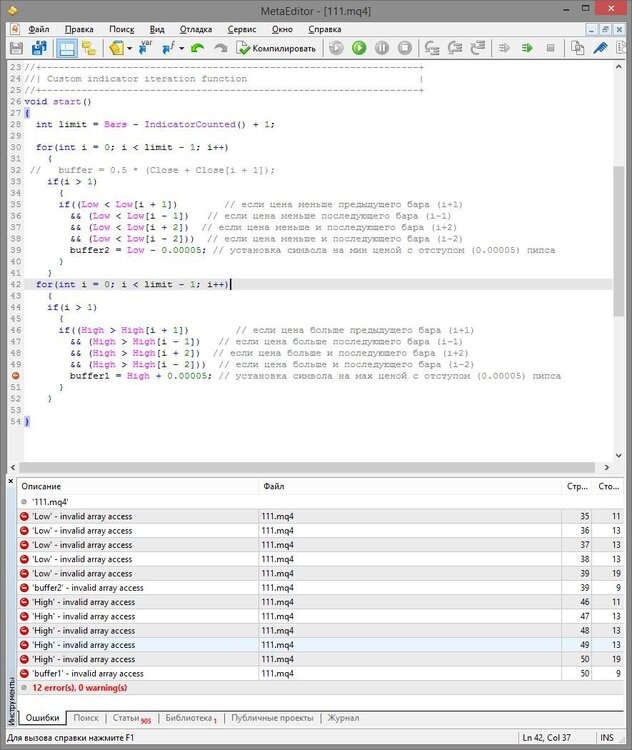Click the green Undo arrow

pos(197,48)
